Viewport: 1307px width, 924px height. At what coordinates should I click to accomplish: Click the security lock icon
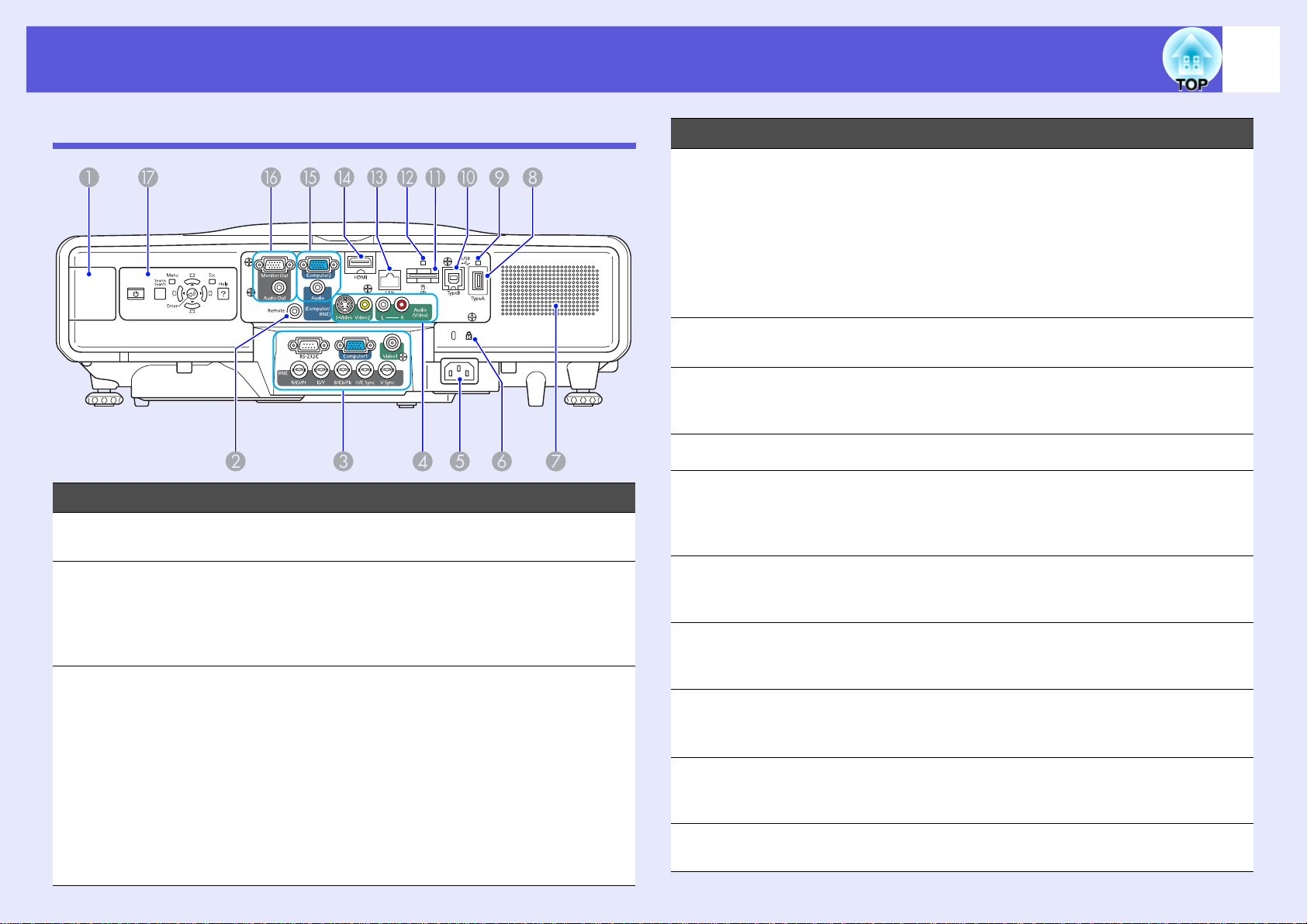click(x=469, y=337)
